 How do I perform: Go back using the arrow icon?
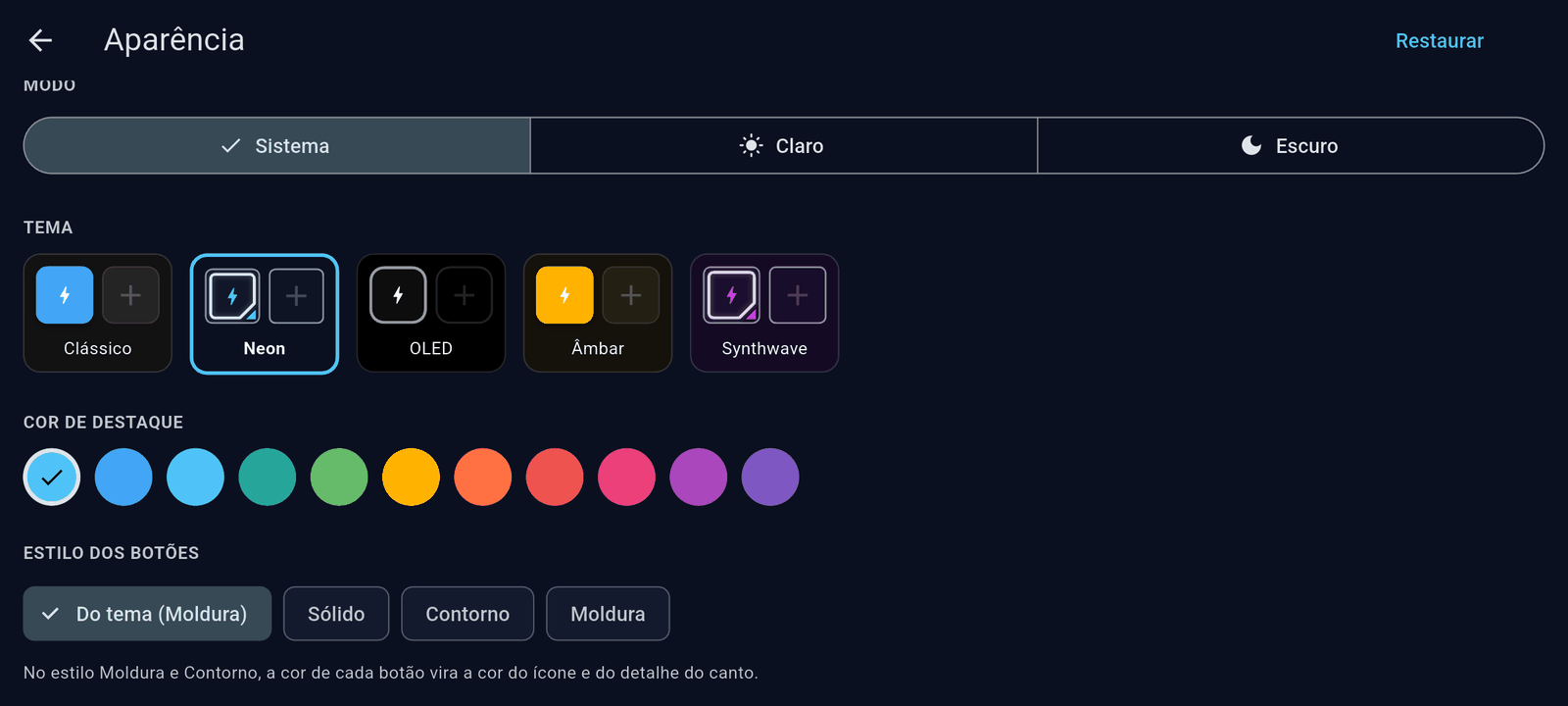tap(40, 40)
